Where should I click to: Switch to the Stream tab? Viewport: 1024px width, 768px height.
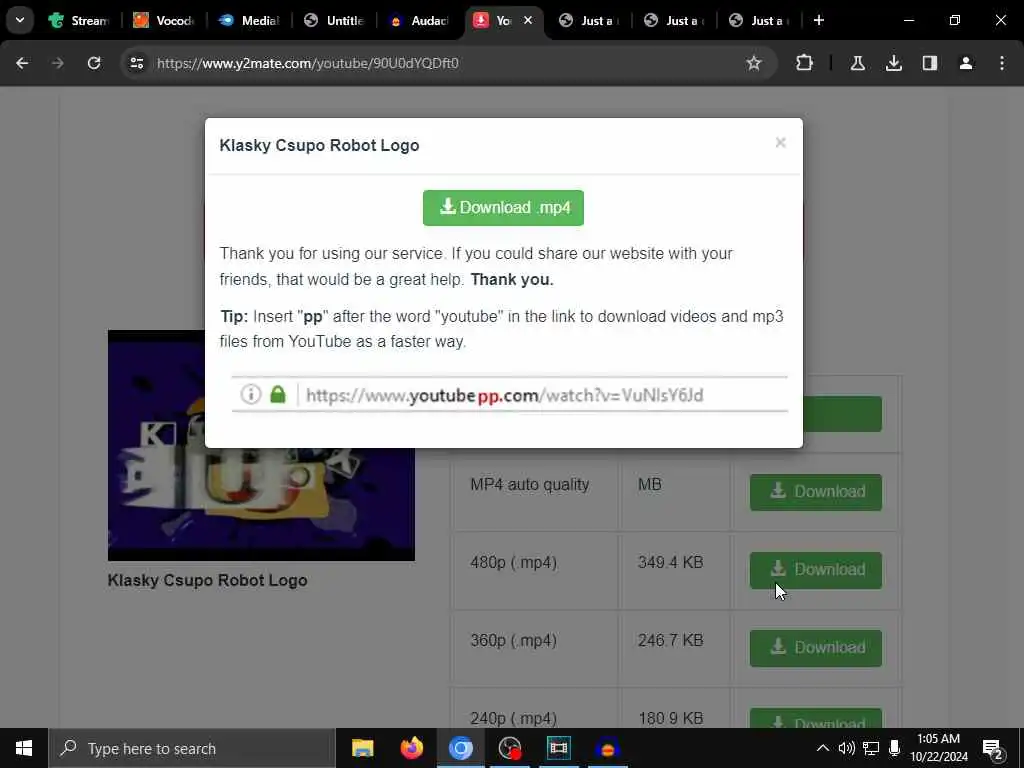[78, 20]
